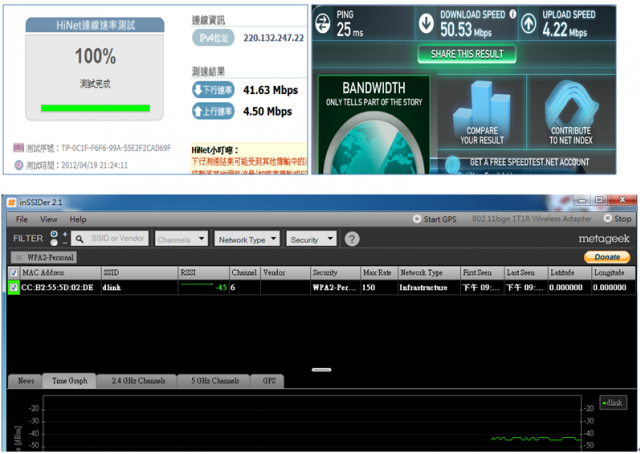Screen dimensions: 640x454
Task: Click the dlink RSSI signal bar
Action: tap(197, 284)
